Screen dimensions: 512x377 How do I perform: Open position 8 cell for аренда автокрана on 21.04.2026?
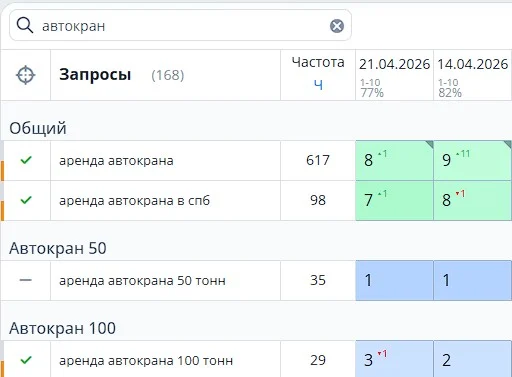(394, 160)
